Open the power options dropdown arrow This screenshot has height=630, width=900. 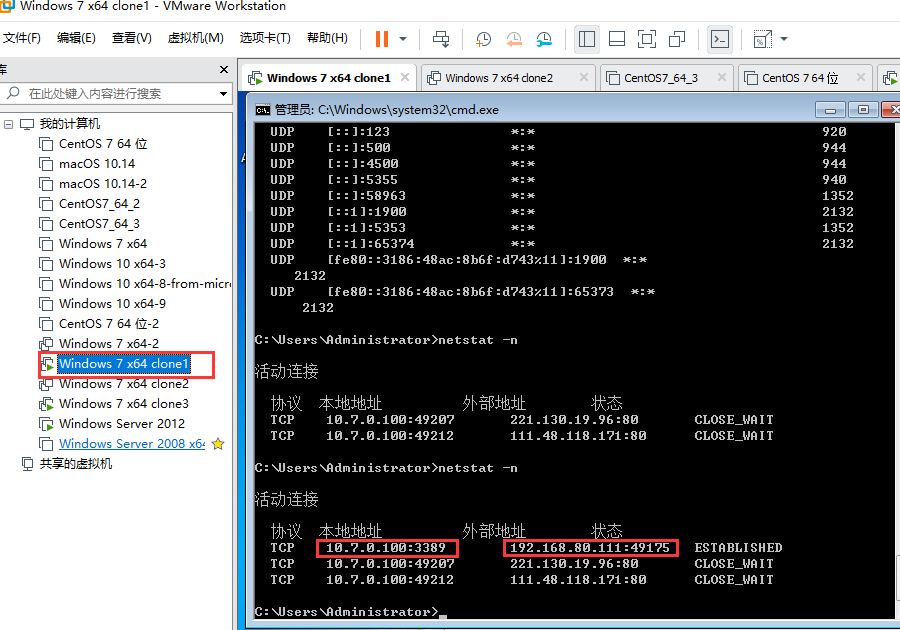coord(403,39)
